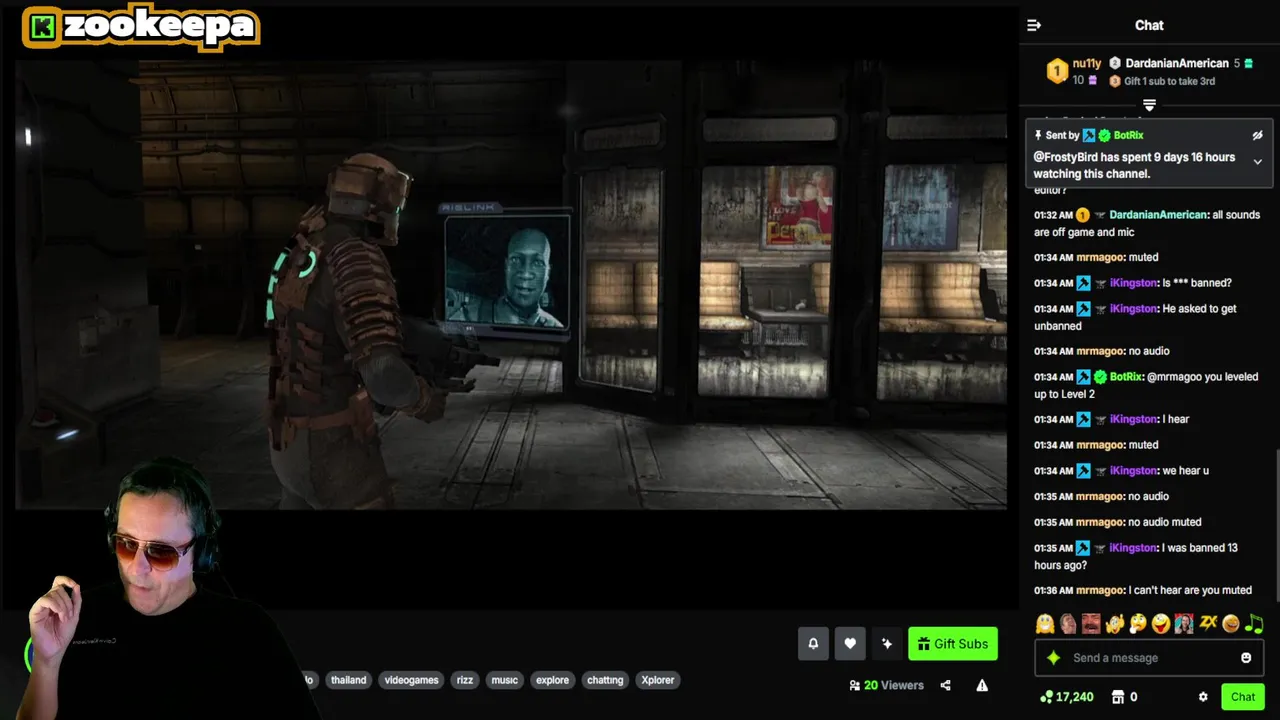Image resolution: width=1280 pixels, height=720 pixels.
Task: Click the nu11y username in the leaderboard
Action: (x=1086, y=63)
